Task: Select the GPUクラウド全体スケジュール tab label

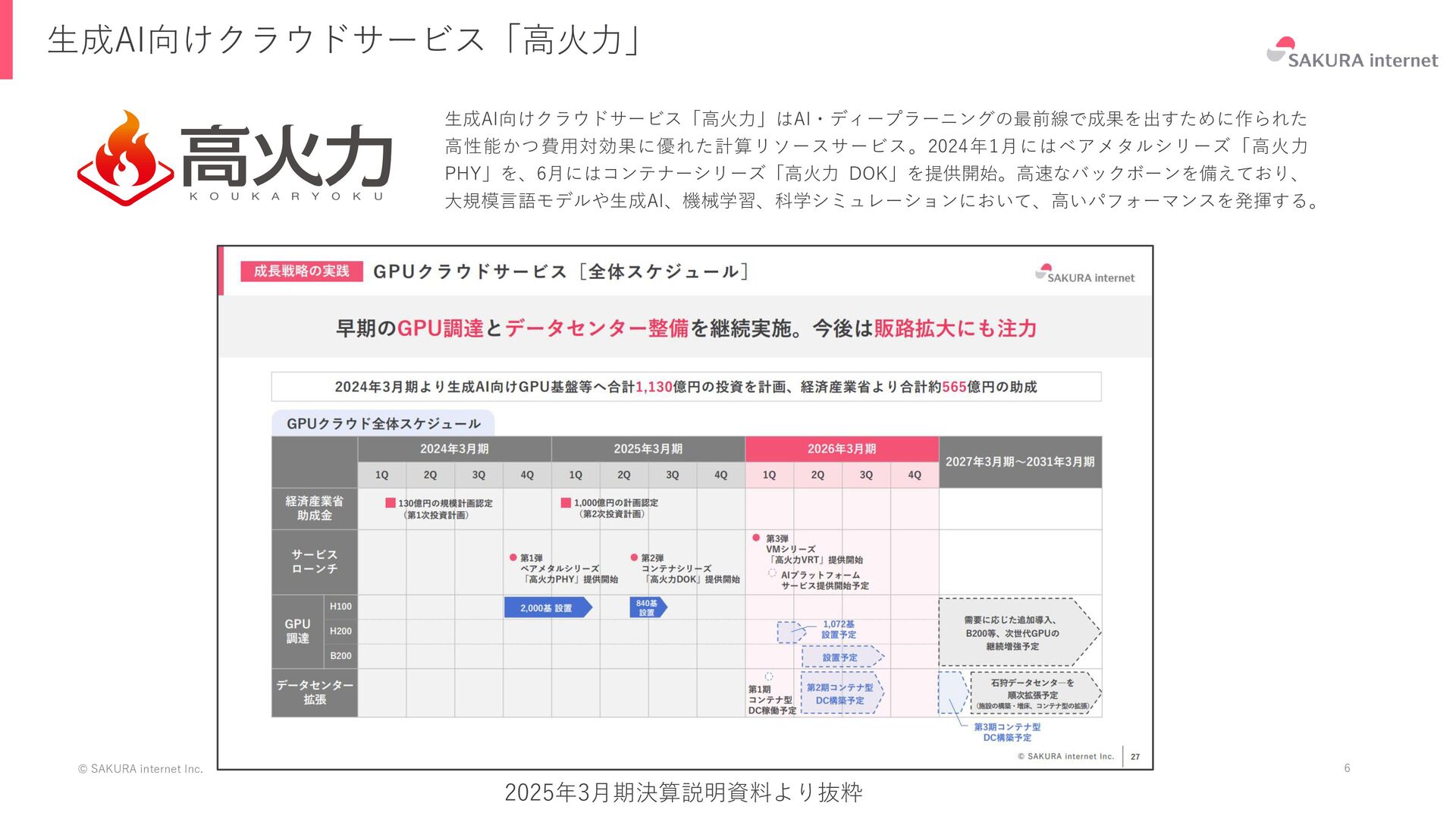Action: pos(383,423)
